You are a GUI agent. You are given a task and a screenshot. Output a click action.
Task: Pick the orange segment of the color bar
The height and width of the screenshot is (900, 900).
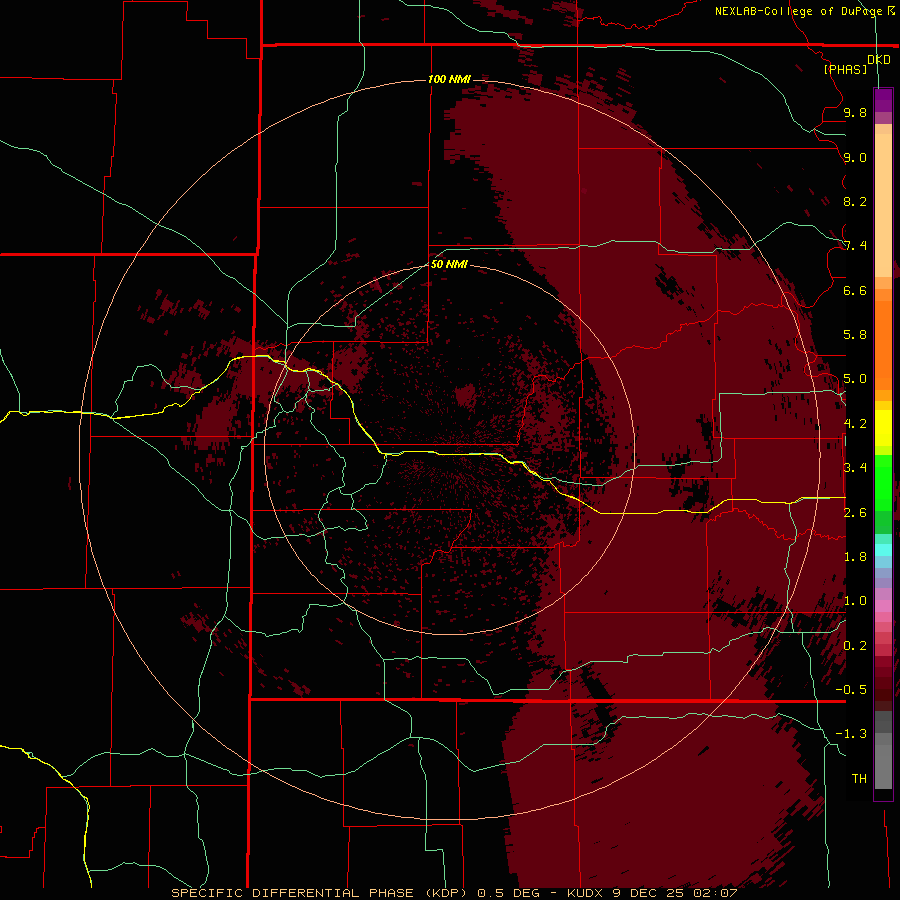(x=883, y=344)
